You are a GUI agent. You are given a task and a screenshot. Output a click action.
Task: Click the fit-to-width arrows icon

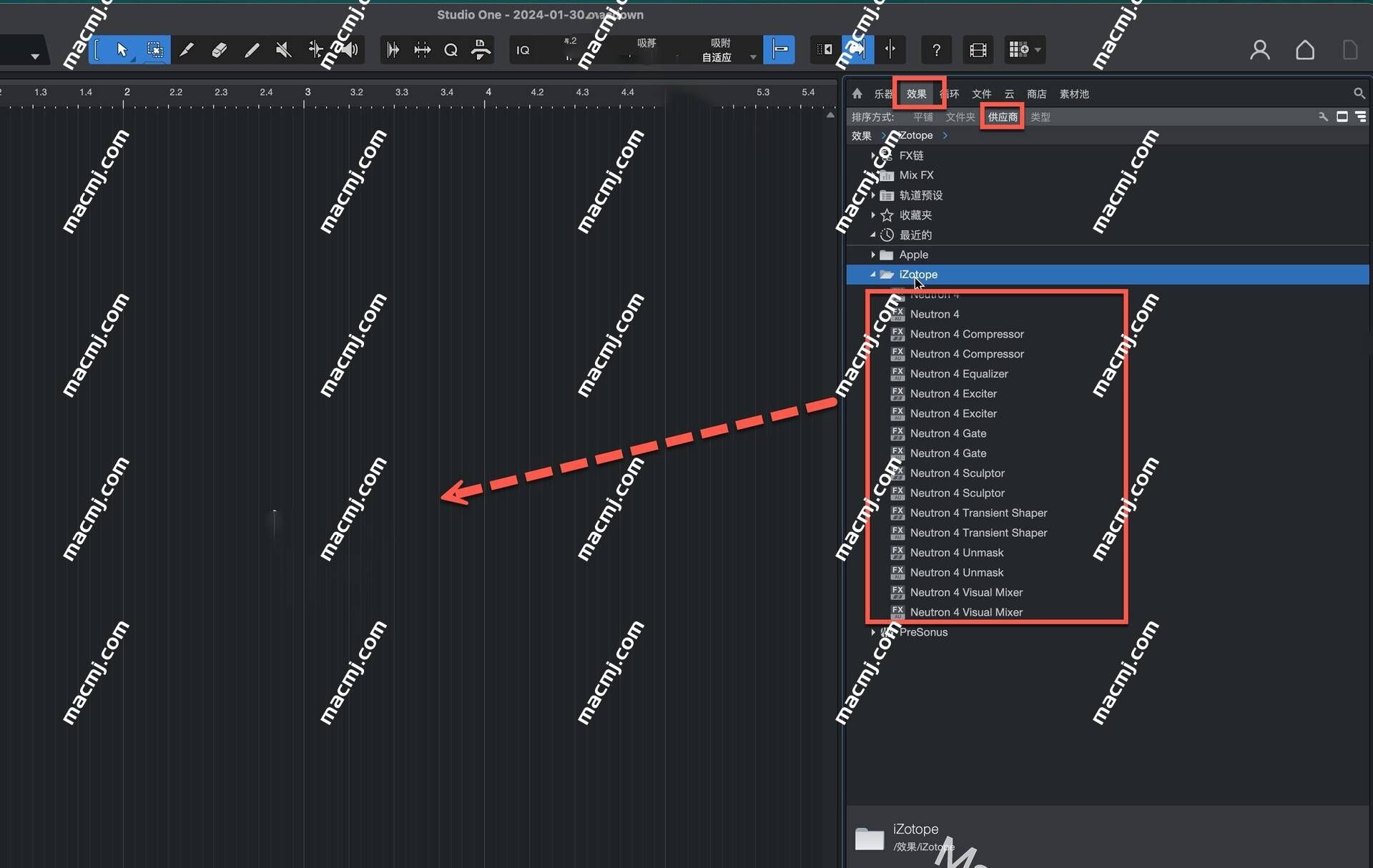(422, 49)
